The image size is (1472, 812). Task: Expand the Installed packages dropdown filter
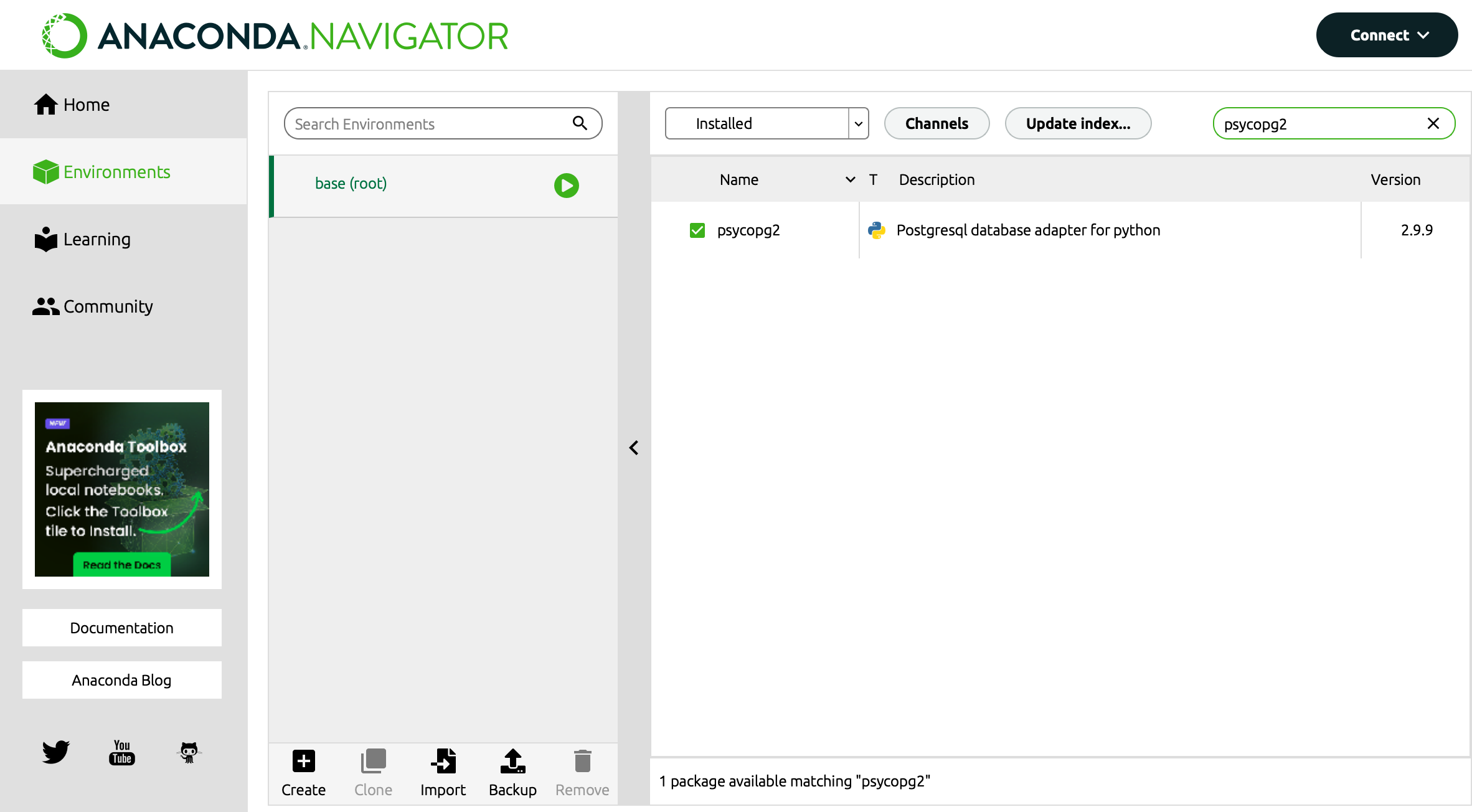pyautogui.click(x=858, y=123)
